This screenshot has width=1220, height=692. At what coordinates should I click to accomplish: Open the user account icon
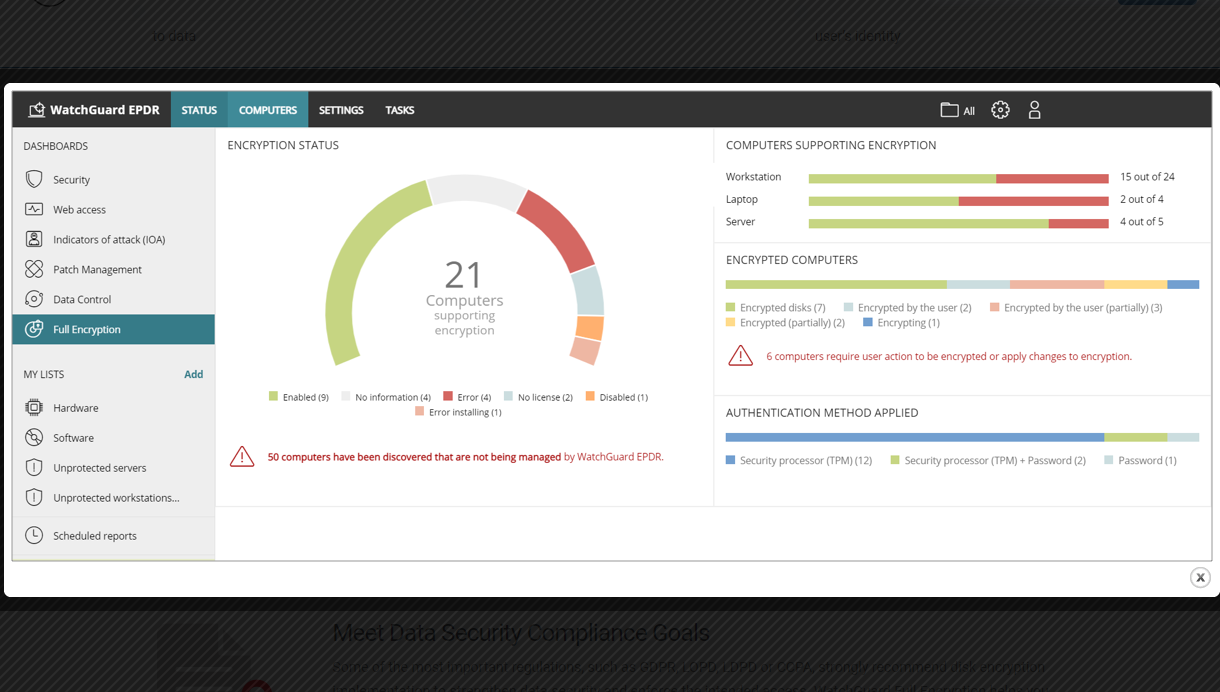pyautogui.click(x=1035, y=110)
